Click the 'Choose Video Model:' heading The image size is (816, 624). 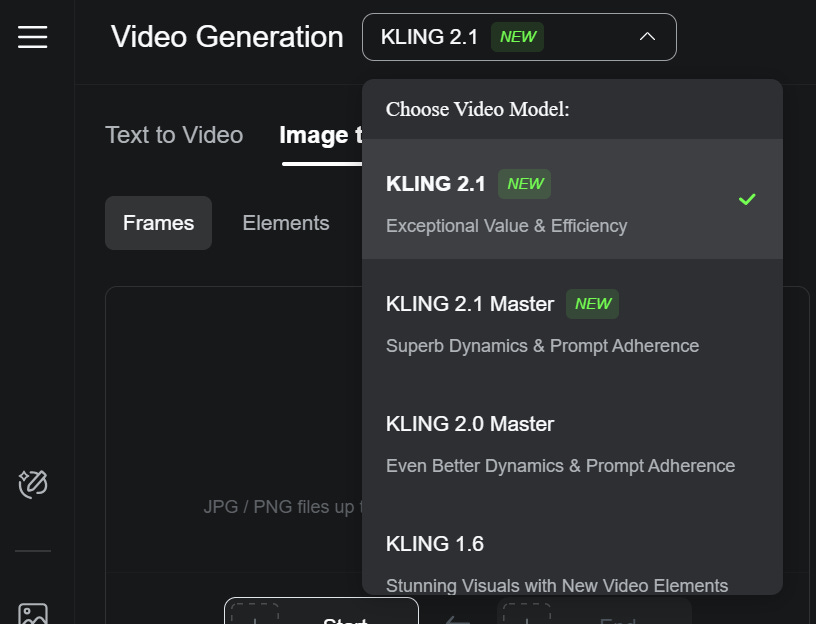point(477,109)
